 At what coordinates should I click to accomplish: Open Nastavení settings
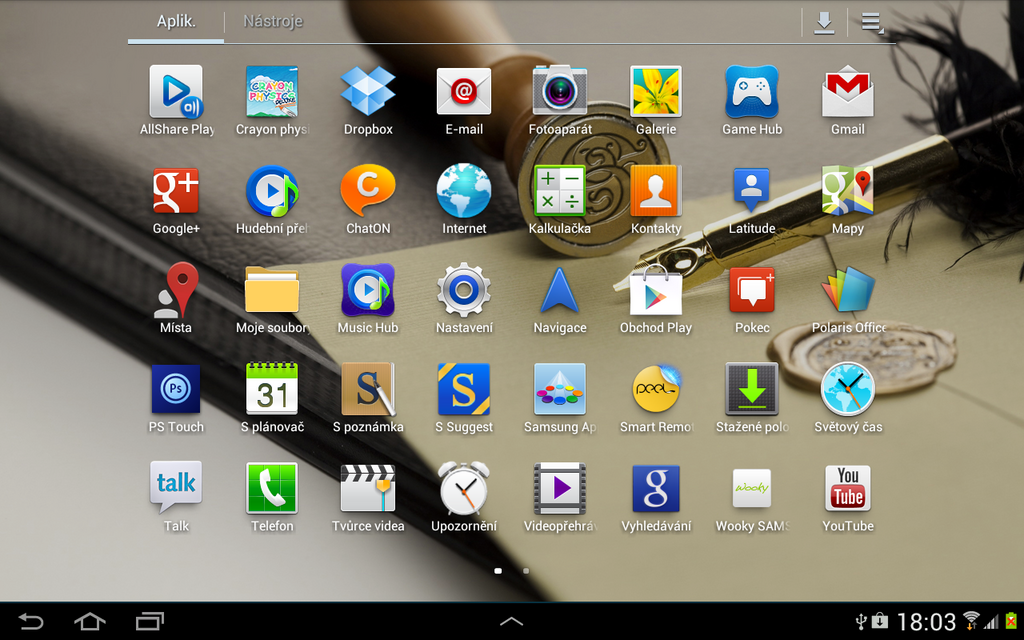click(x=464, y=290)
